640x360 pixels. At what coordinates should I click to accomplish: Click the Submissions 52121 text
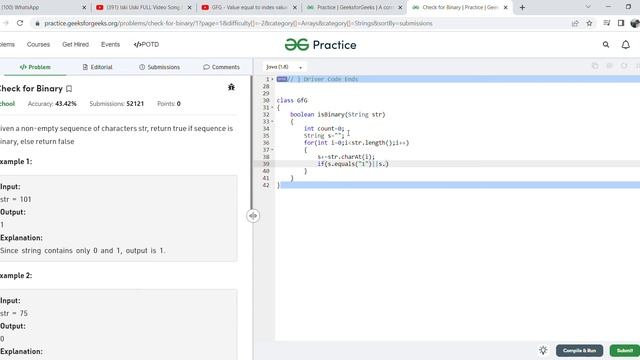tap(116, 104)
